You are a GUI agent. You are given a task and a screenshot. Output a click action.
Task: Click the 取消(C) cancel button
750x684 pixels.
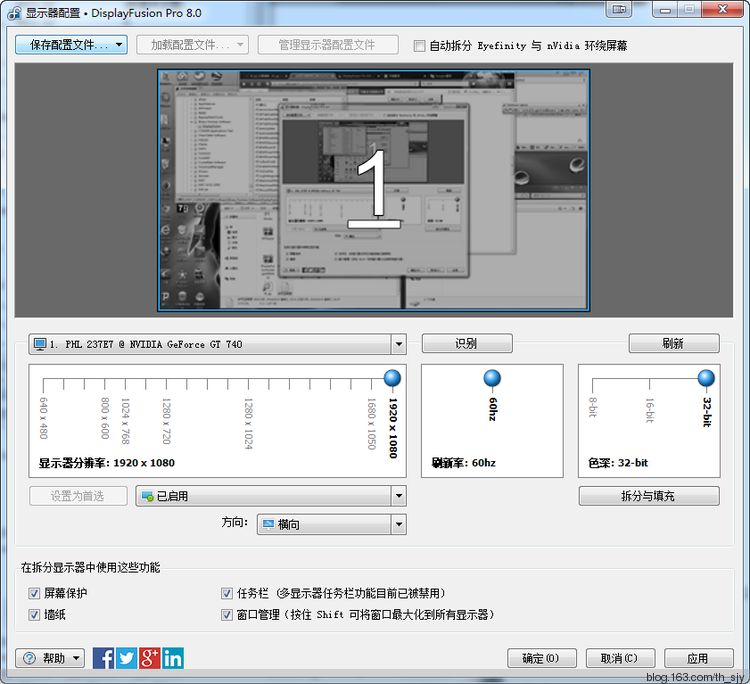tap(620, 659)
